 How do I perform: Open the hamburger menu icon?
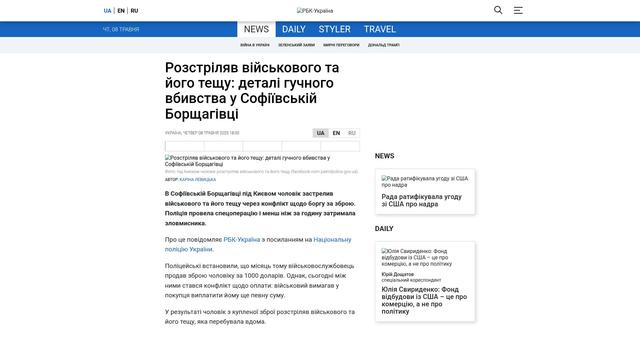pyautogui.click(x=518, y=11)
